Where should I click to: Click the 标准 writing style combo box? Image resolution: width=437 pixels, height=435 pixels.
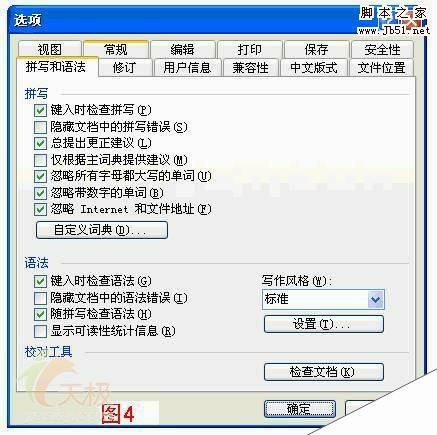tap(323, 299)
